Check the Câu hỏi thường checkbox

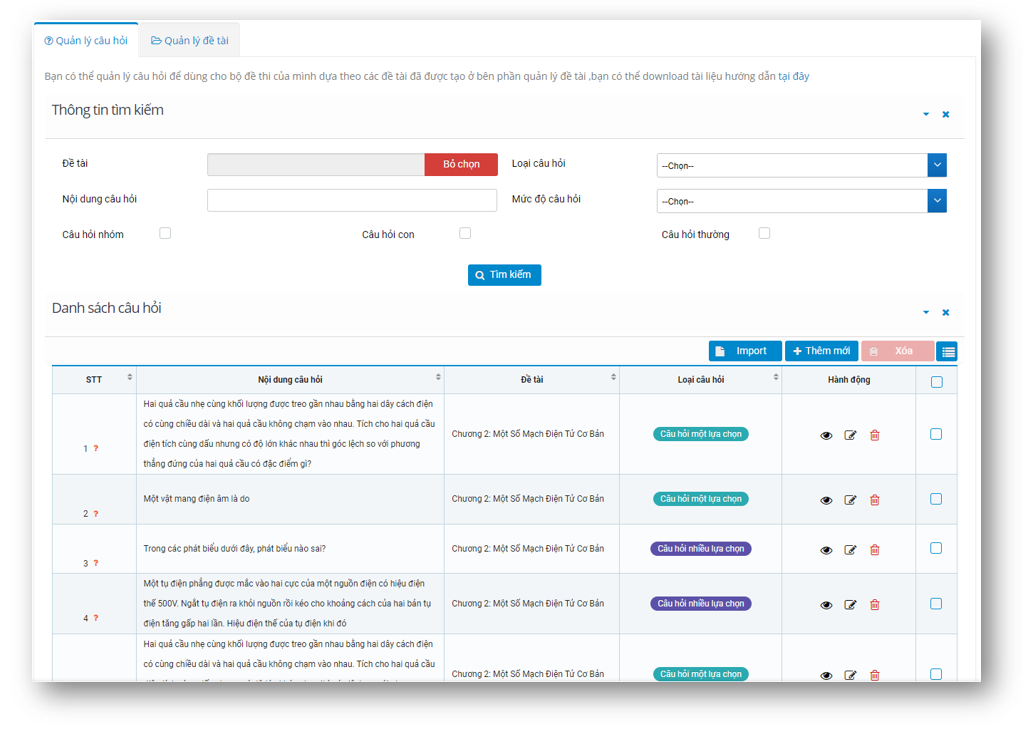click(x=764, y=233)
